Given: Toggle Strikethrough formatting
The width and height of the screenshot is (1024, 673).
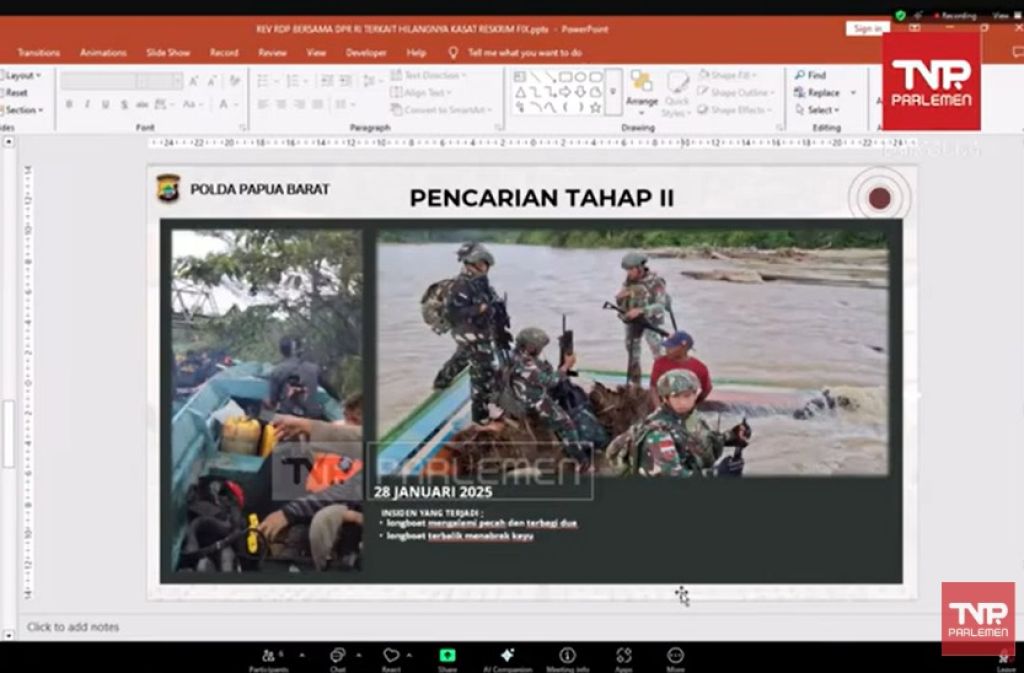Looking at the screenshot, I should (x=142, y=104).
